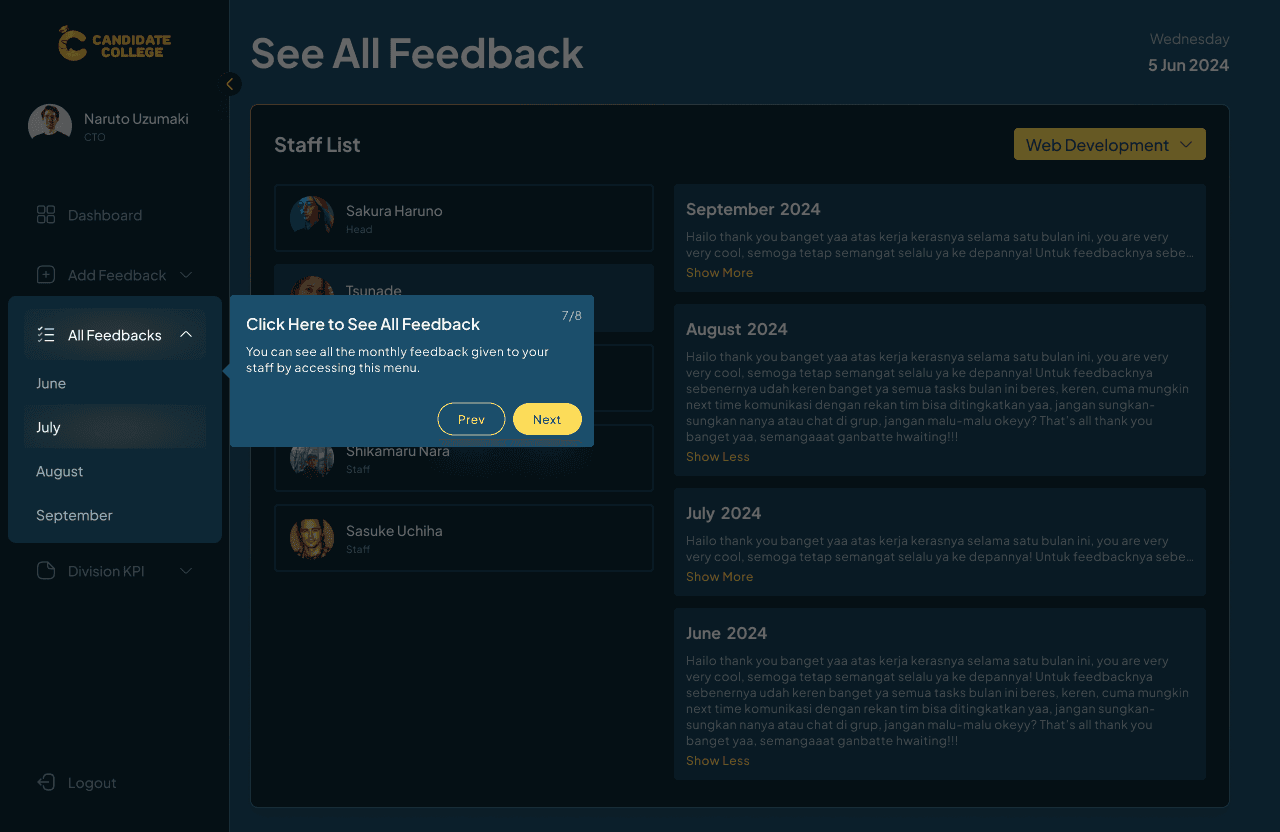
Task: Open the Web Development division dropdown
Action: pyautogui.click(x=1110, y=144)
